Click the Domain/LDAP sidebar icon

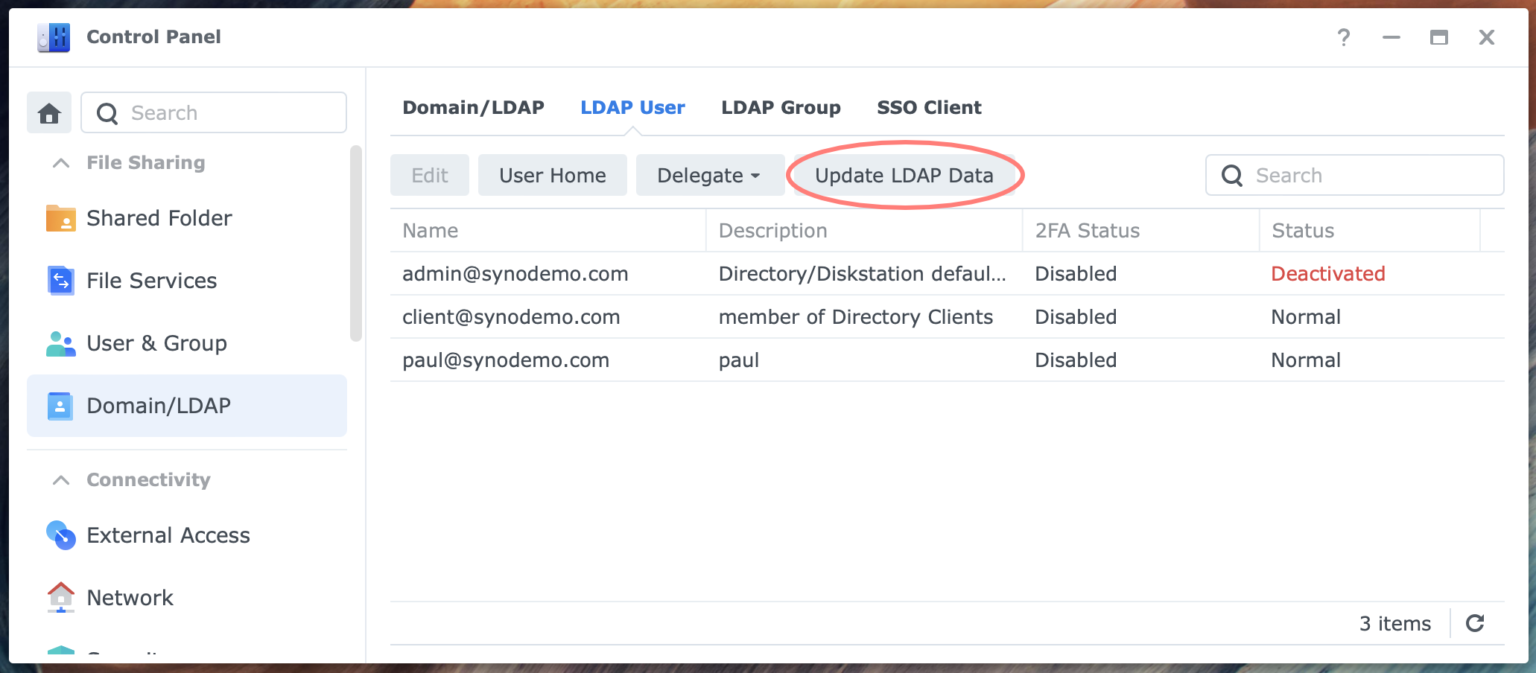[62, 405]
